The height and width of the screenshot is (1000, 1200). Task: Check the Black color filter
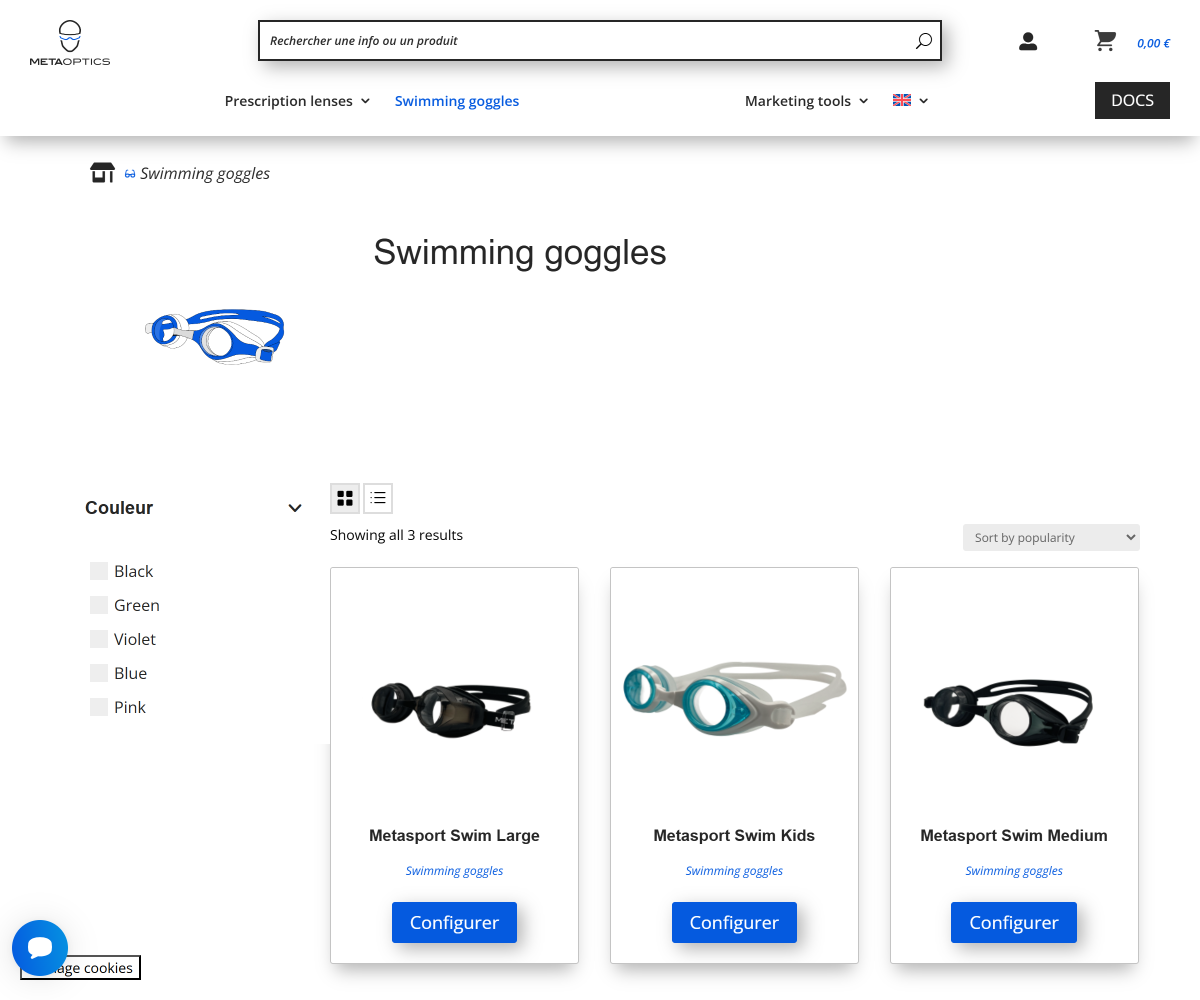(99, 571)
